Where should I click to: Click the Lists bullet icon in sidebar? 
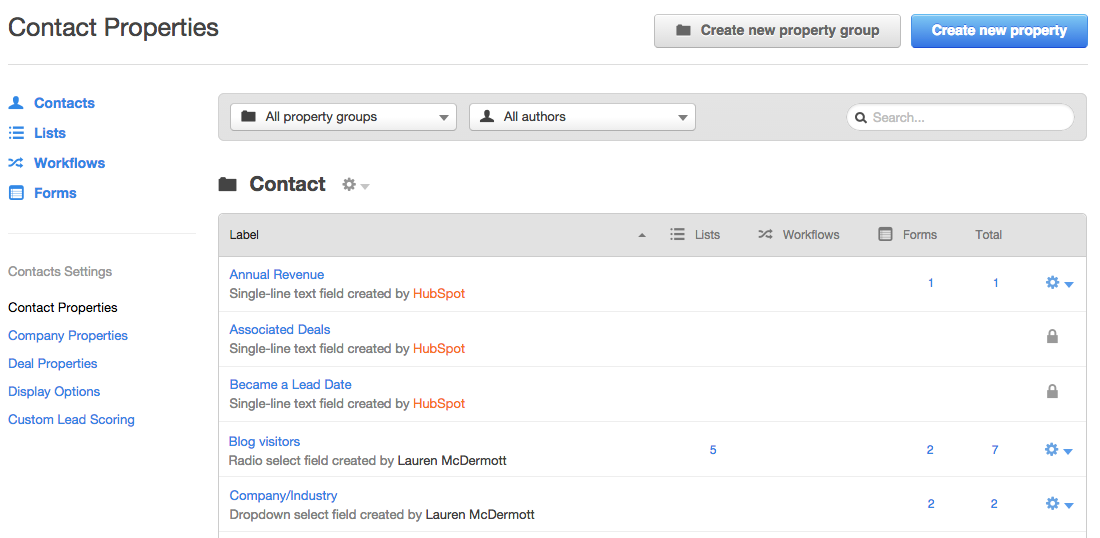tap(15, 133)
